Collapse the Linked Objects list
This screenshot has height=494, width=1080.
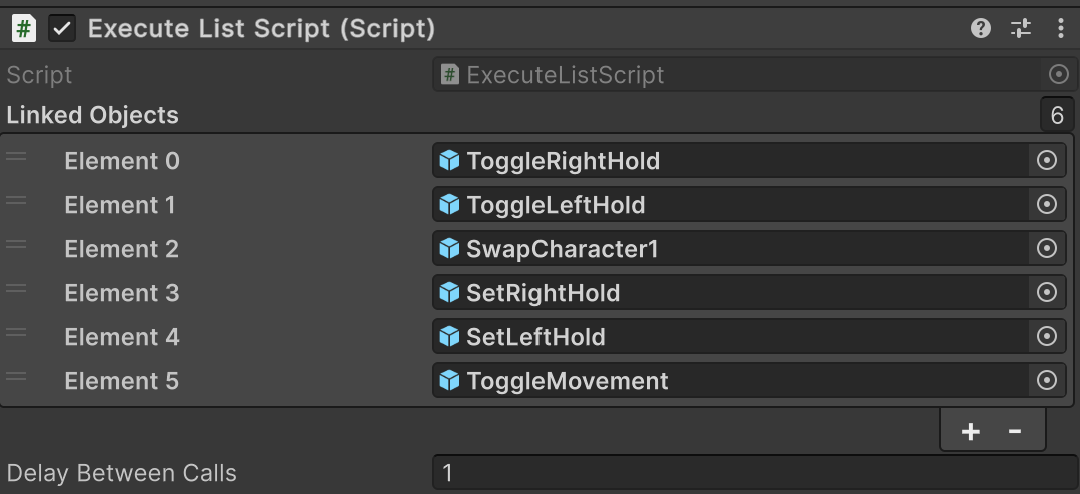[x=93, y=115]
